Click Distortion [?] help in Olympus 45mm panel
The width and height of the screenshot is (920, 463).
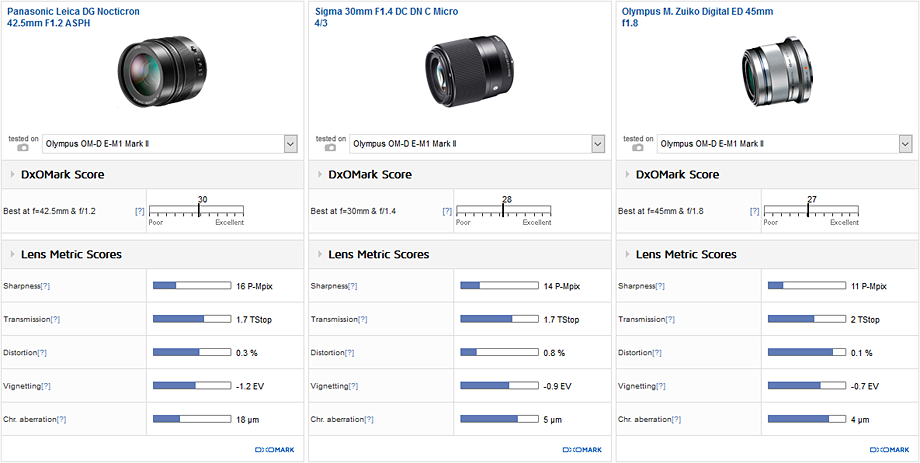tap(657, 353)
